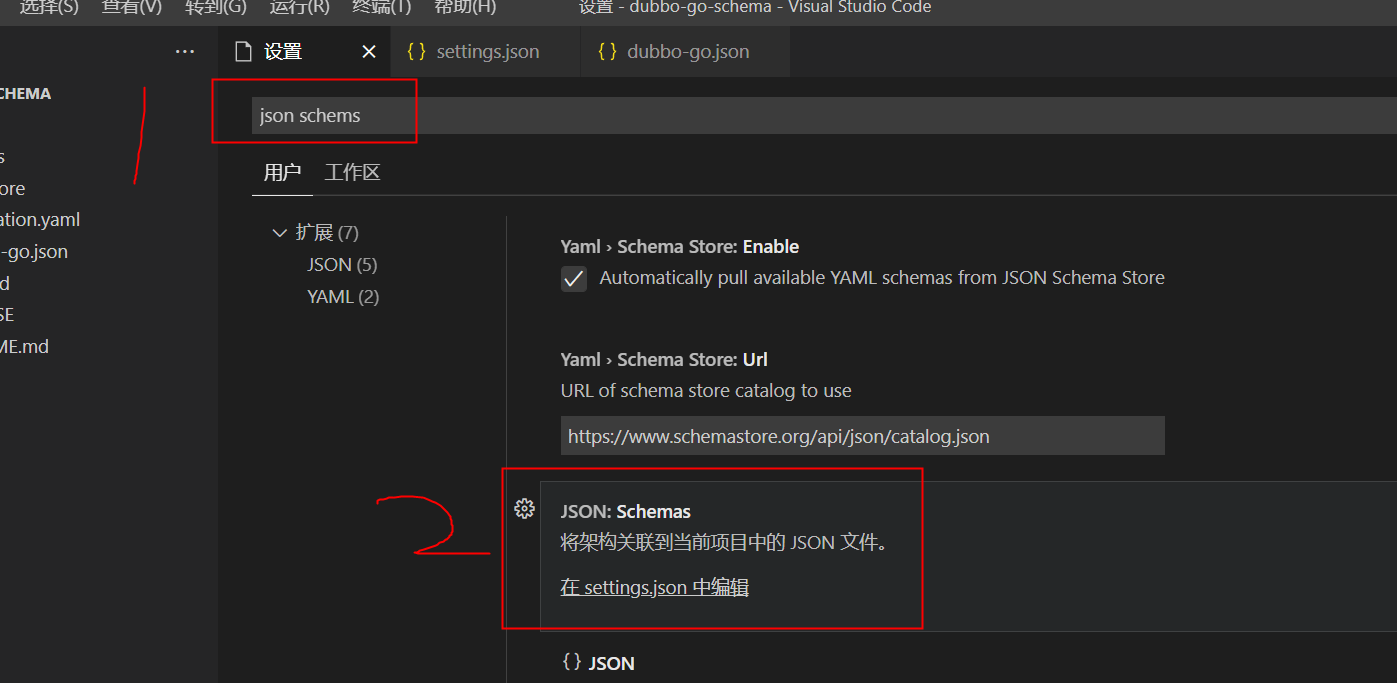The height and width of the screenshot is (683, 1397).
Task: Click the text URL of schema store catalog to use
Action: point(706,390)
